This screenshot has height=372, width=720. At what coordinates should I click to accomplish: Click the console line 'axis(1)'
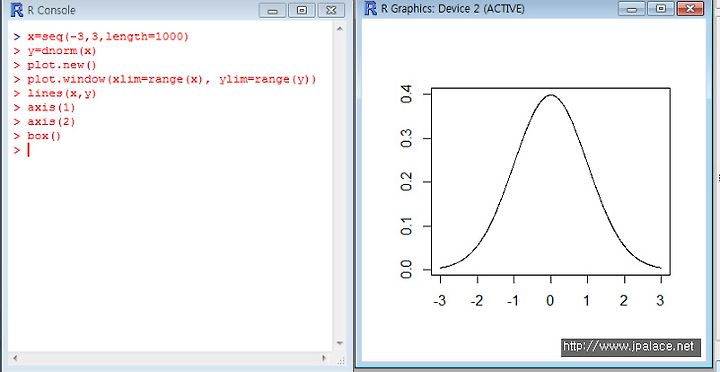[51, 108]
